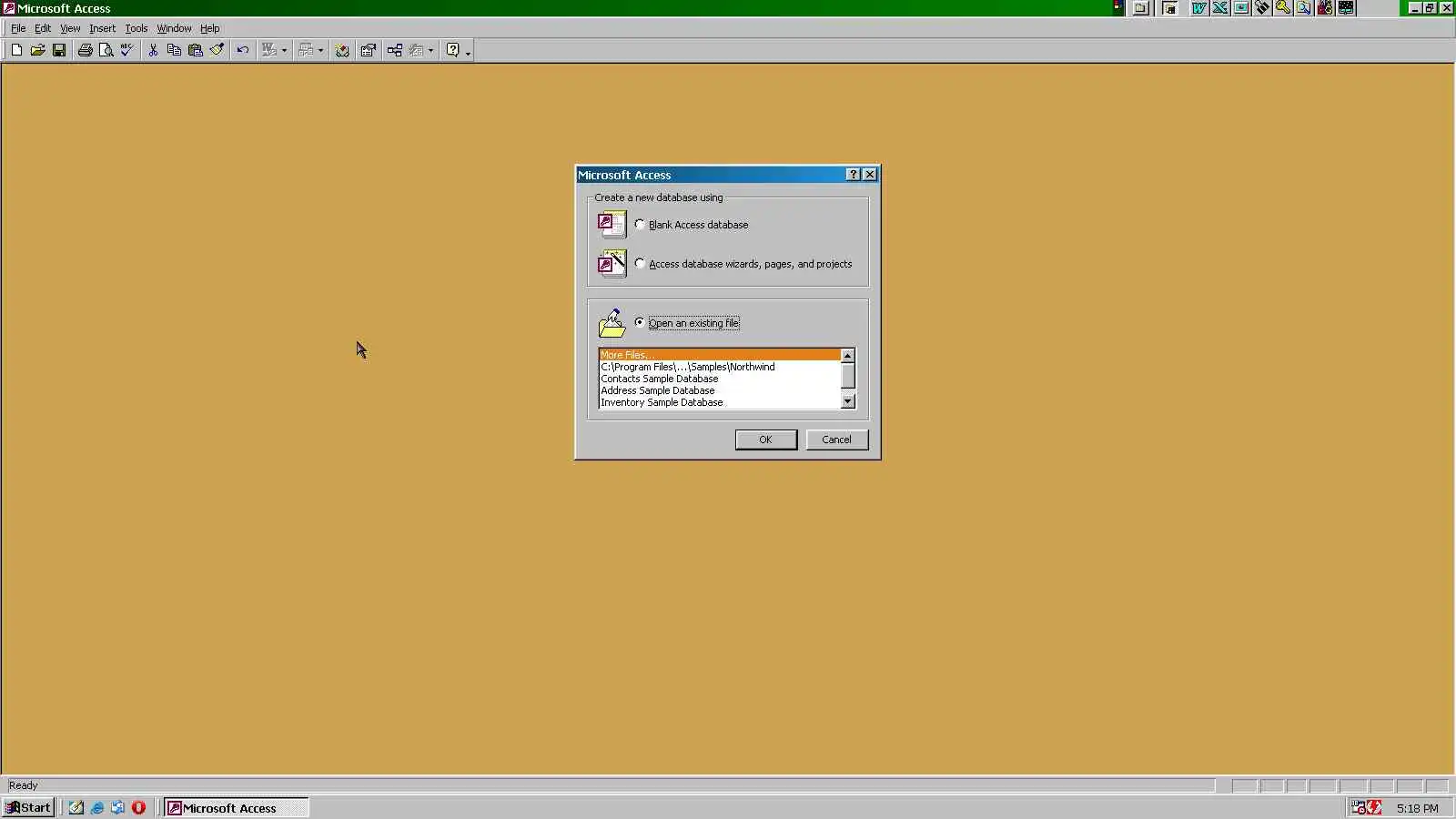1456x819 pixels.
Task: Click the Office Assistant help icon
Action: click(x=452, y=50)
